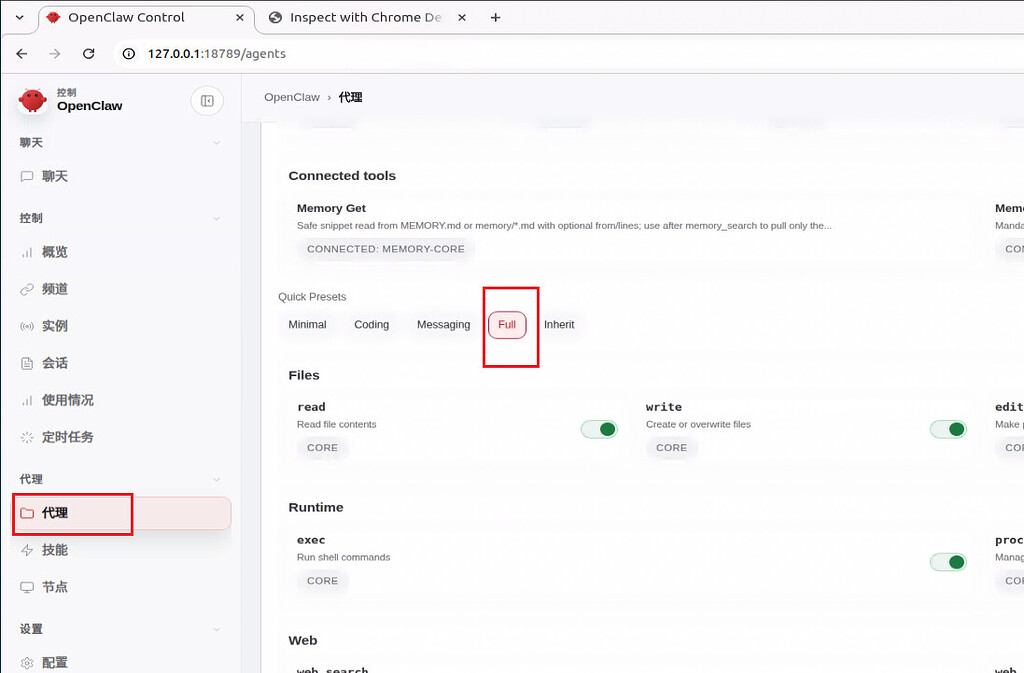Open 使用情况 usage page in sidebar
The image size is (1024, 673).
(x=121, y=400)
